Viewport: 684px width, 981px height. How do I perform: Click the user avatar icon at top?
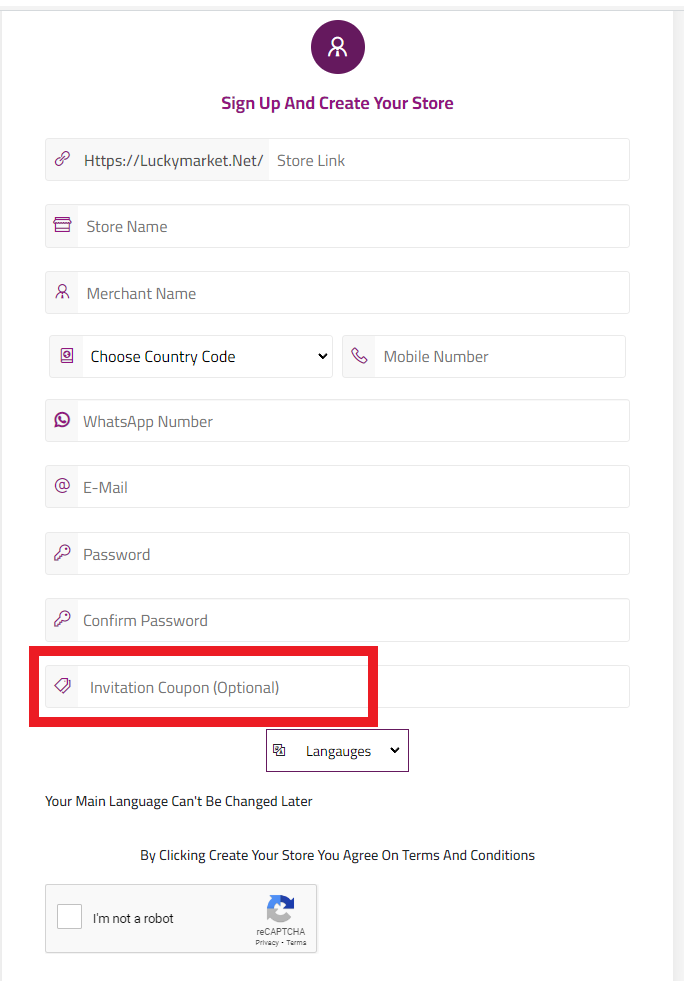click(x=338, y=47)
